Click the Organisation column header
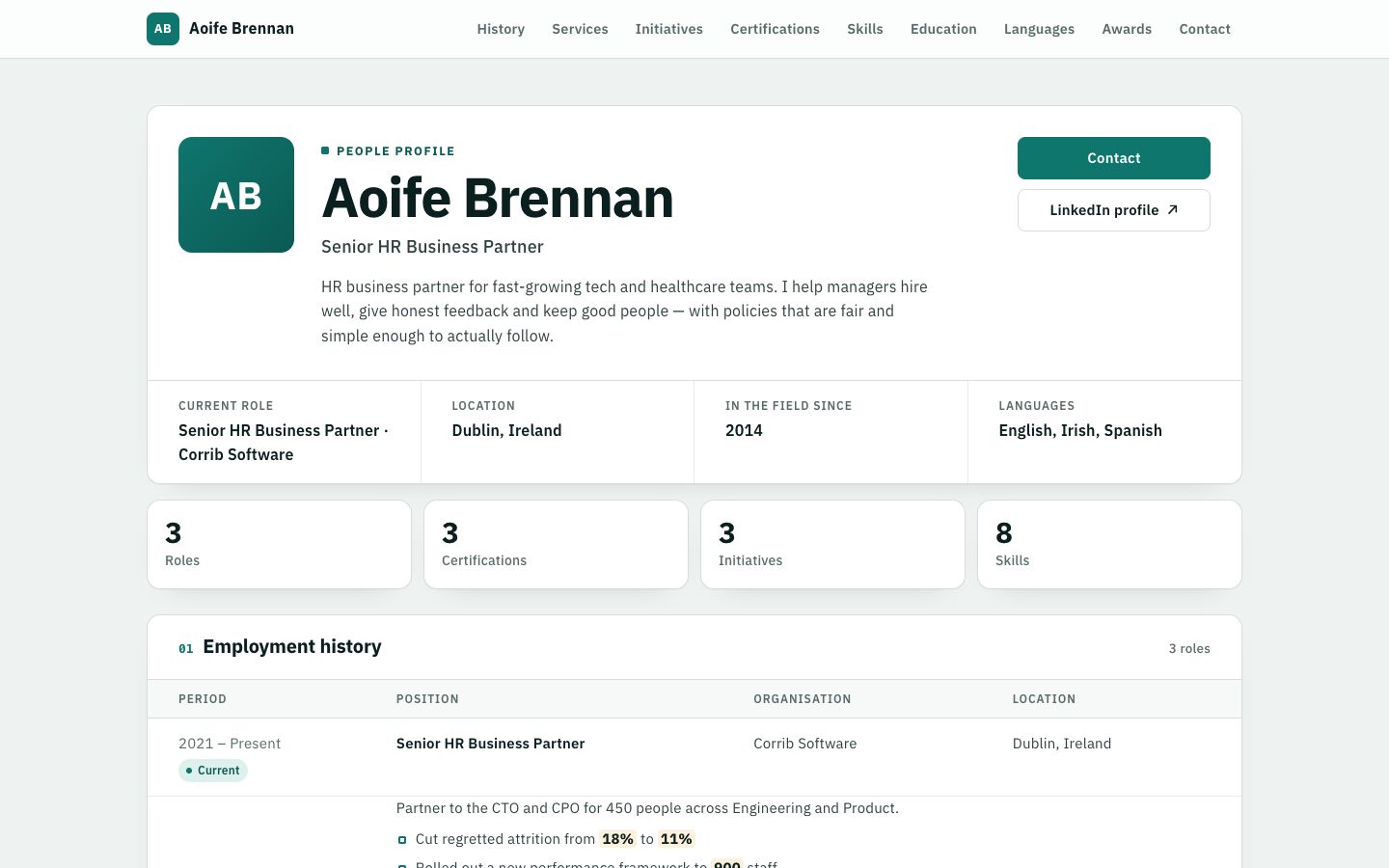The height and width of the screenshot is (868, 1389). (803, 699)
